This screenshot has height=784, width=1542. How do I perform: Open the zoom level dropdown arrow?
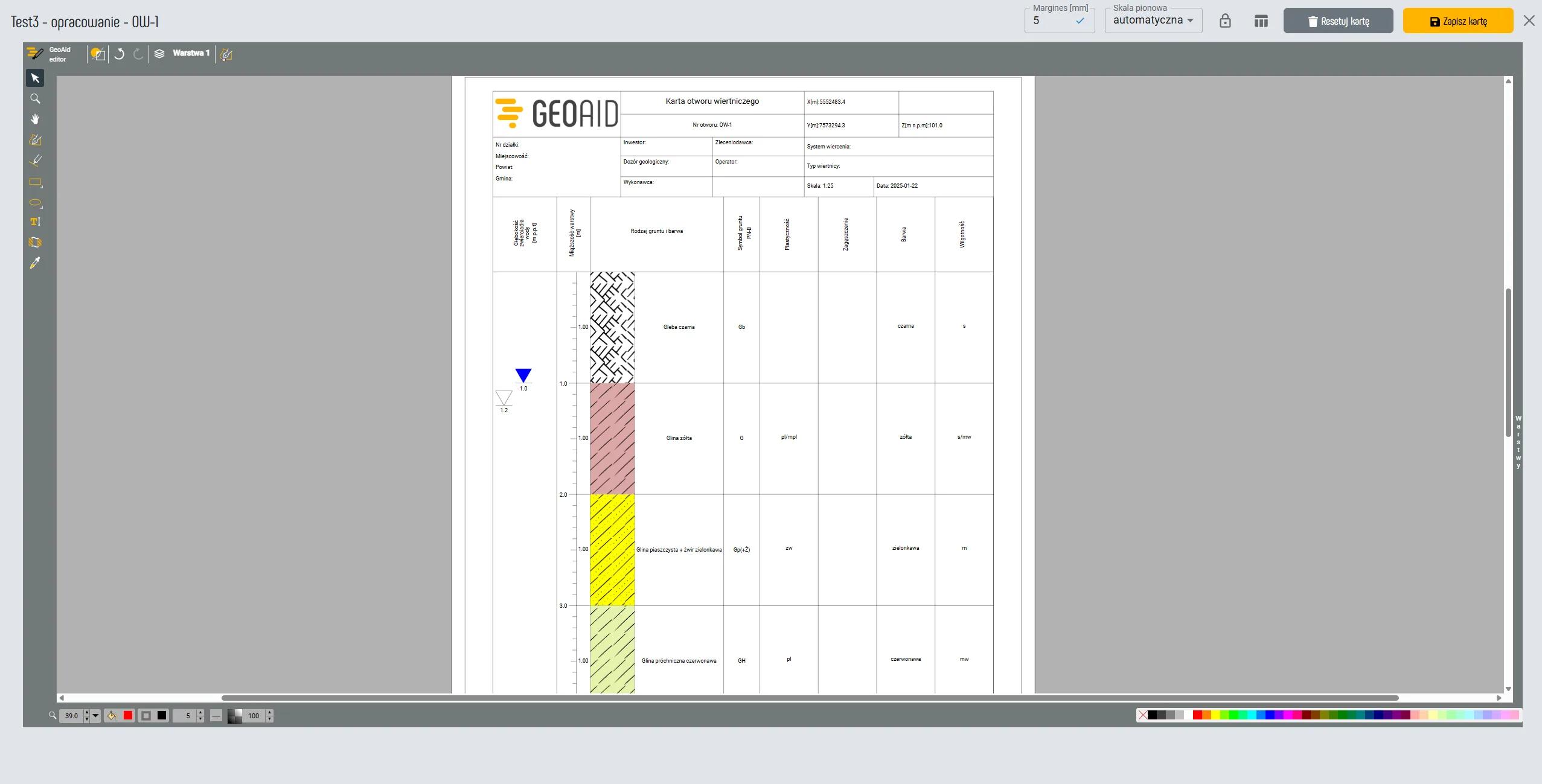(x=95, y=715)
